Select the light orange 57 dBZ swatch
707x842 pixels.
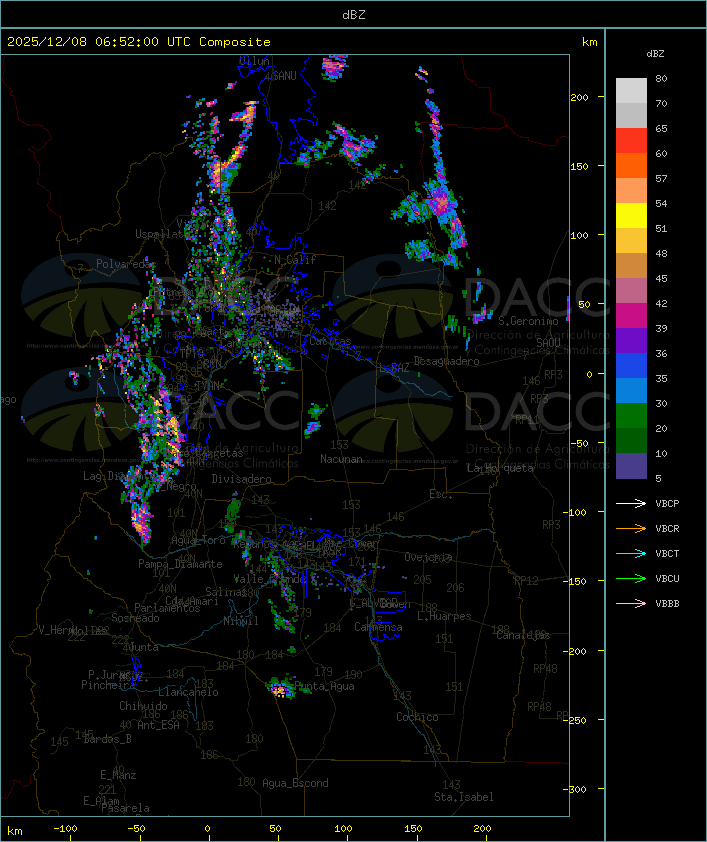click(x=631, y=190)
